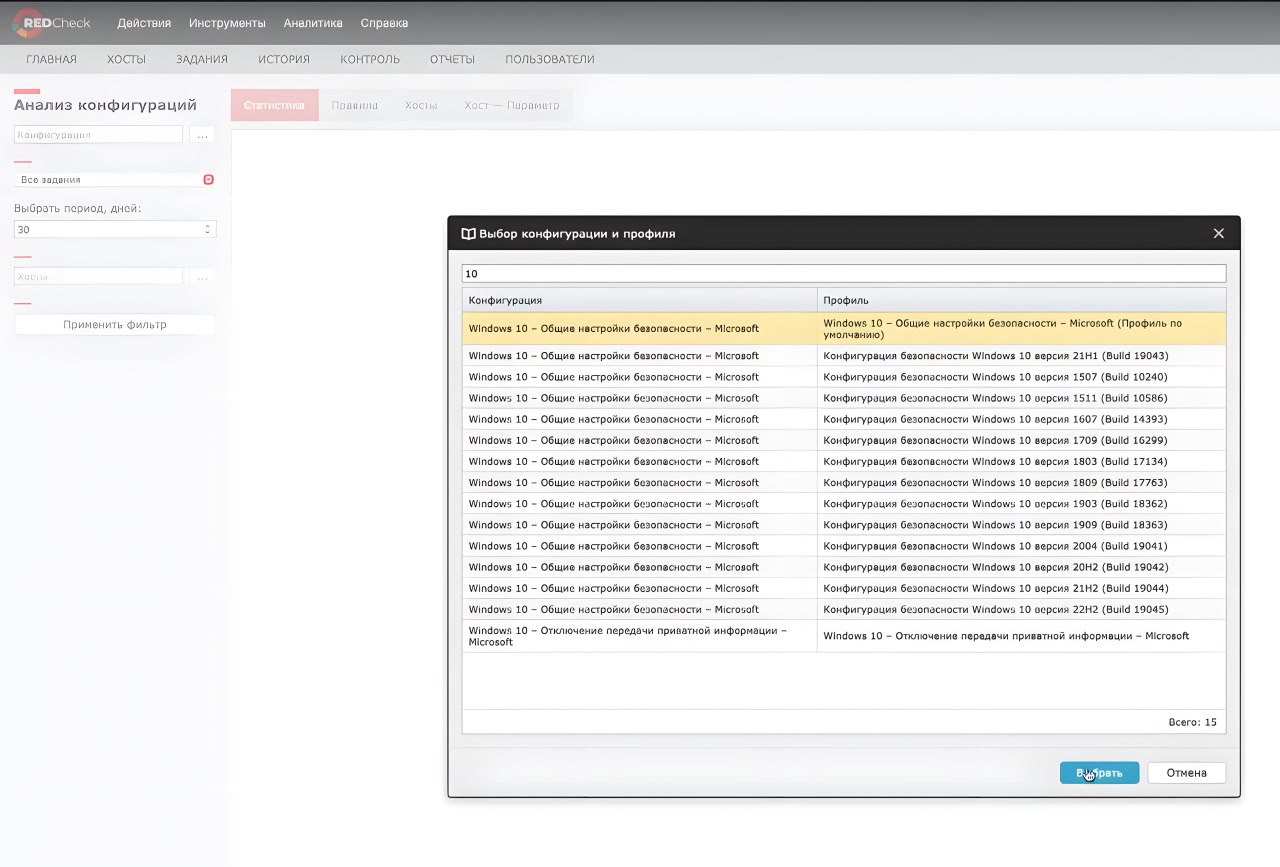Image resolution: width=1280 pixels, height=867 pixels.
Task: Select profile version 1507 (Build 10240)
Action: point(844,377)
